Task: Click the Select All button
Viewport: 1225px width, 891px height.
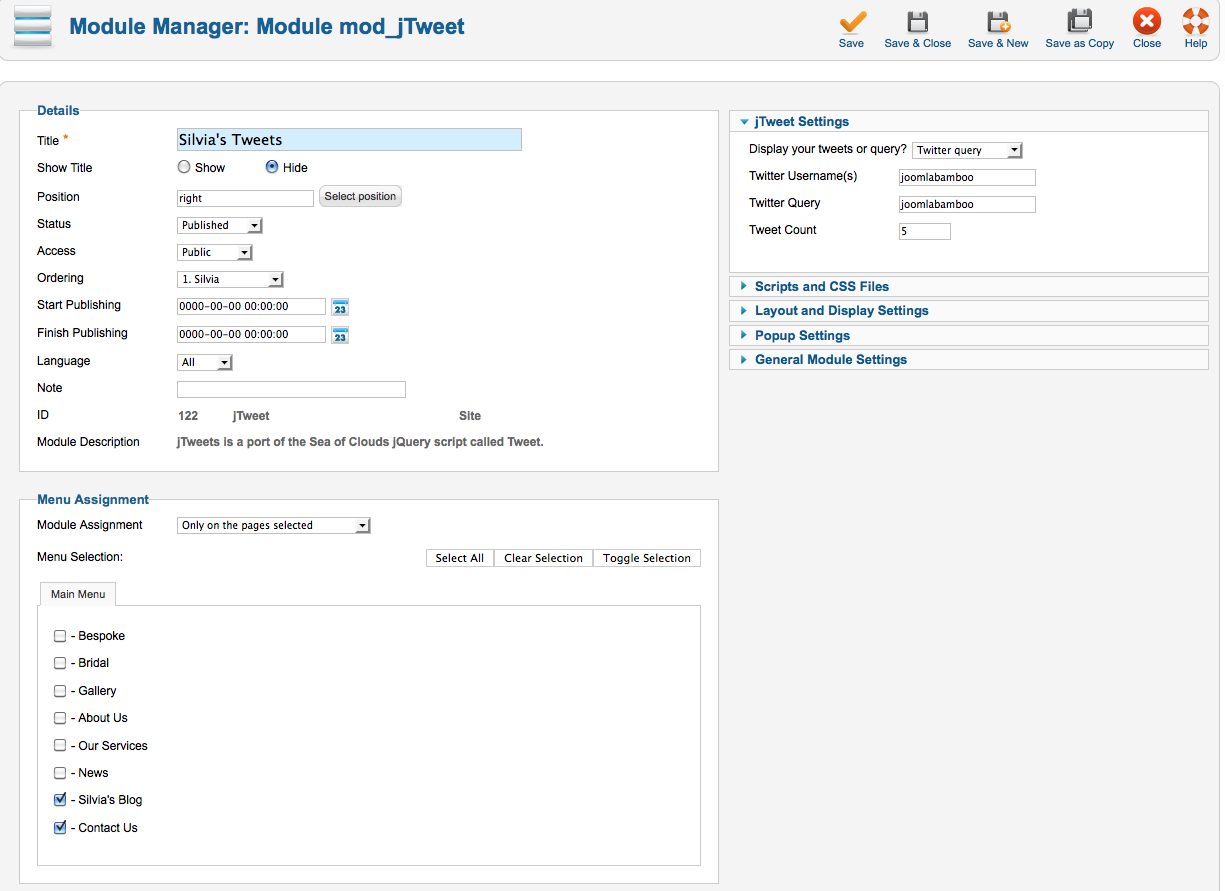Action: tap(460, 558)
